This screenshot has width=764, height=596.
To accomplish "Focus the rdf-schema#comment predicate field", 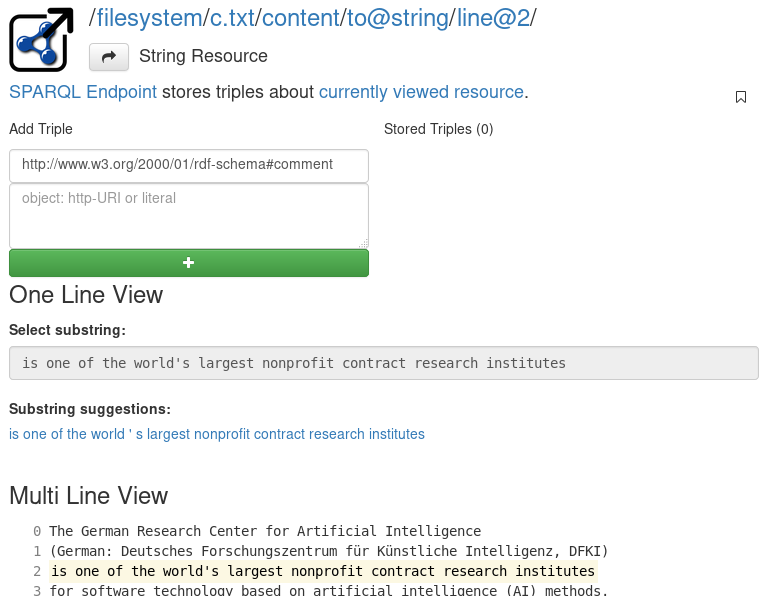I will (x=189, y=166).
